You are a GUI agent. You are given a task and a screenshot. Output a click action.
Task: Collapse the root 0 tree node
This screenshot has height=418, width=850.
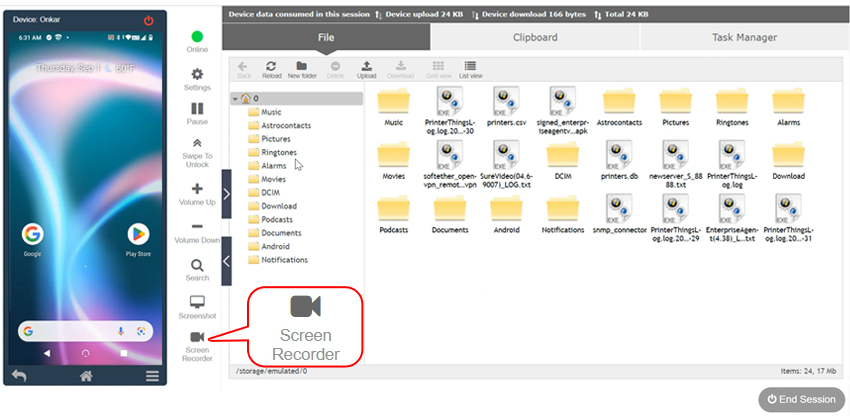pyautogui.click(x=235, y=99)
